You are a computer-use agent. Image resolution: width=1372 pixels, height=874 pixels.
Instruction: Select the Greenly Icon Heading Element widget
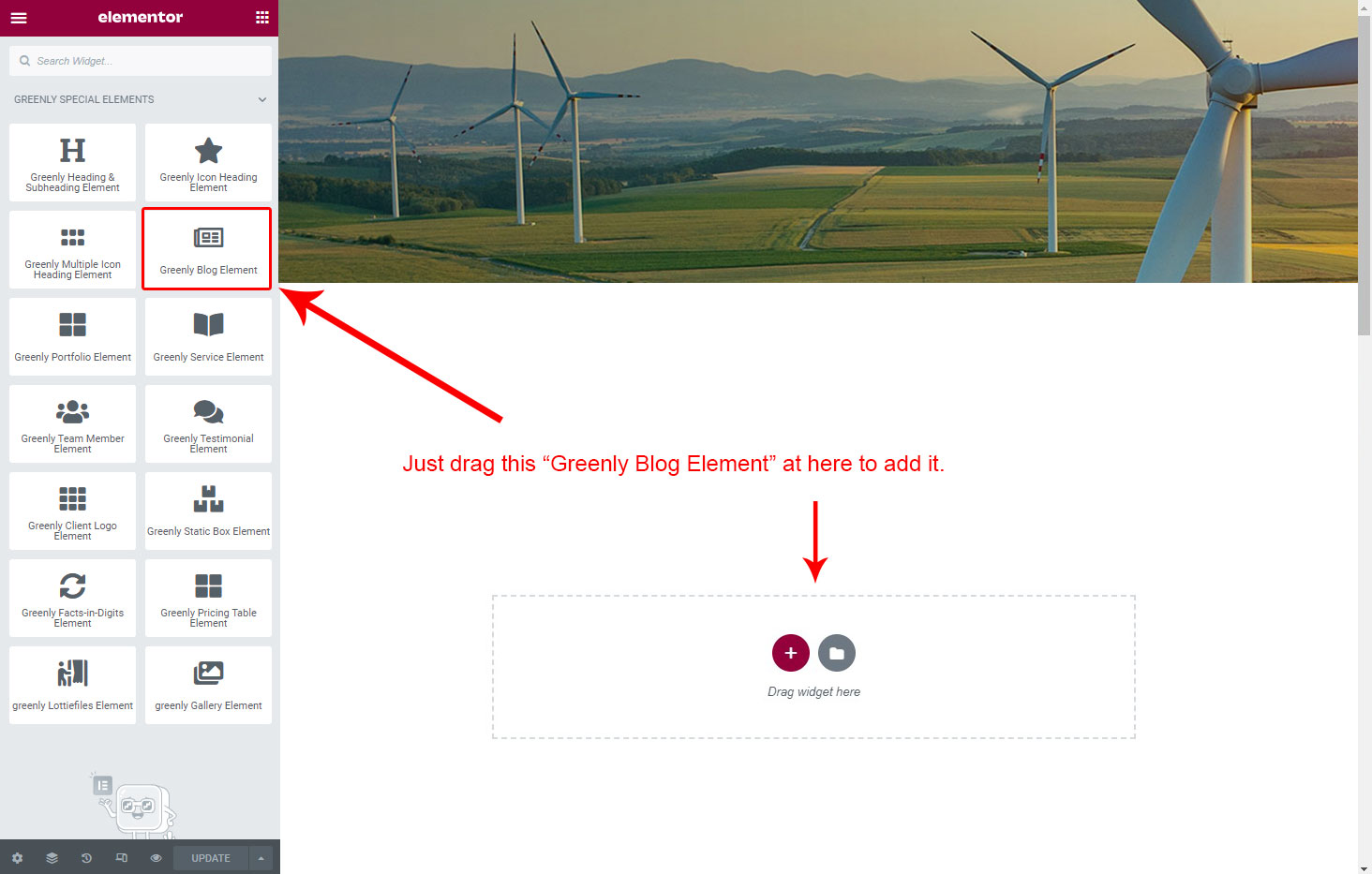[208, 162]
